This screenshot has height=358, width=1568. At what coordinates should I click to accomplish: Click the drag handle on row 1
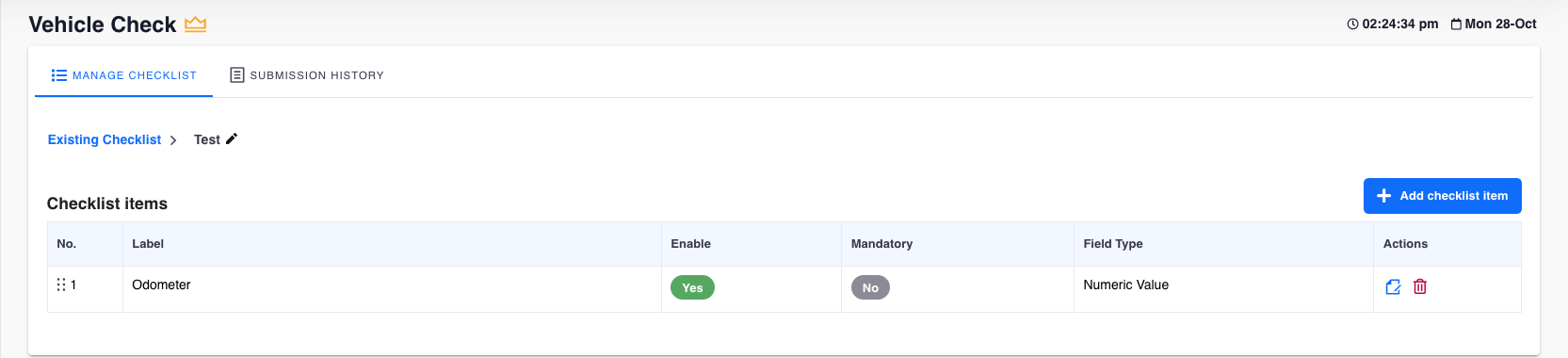tap(61, 285)
